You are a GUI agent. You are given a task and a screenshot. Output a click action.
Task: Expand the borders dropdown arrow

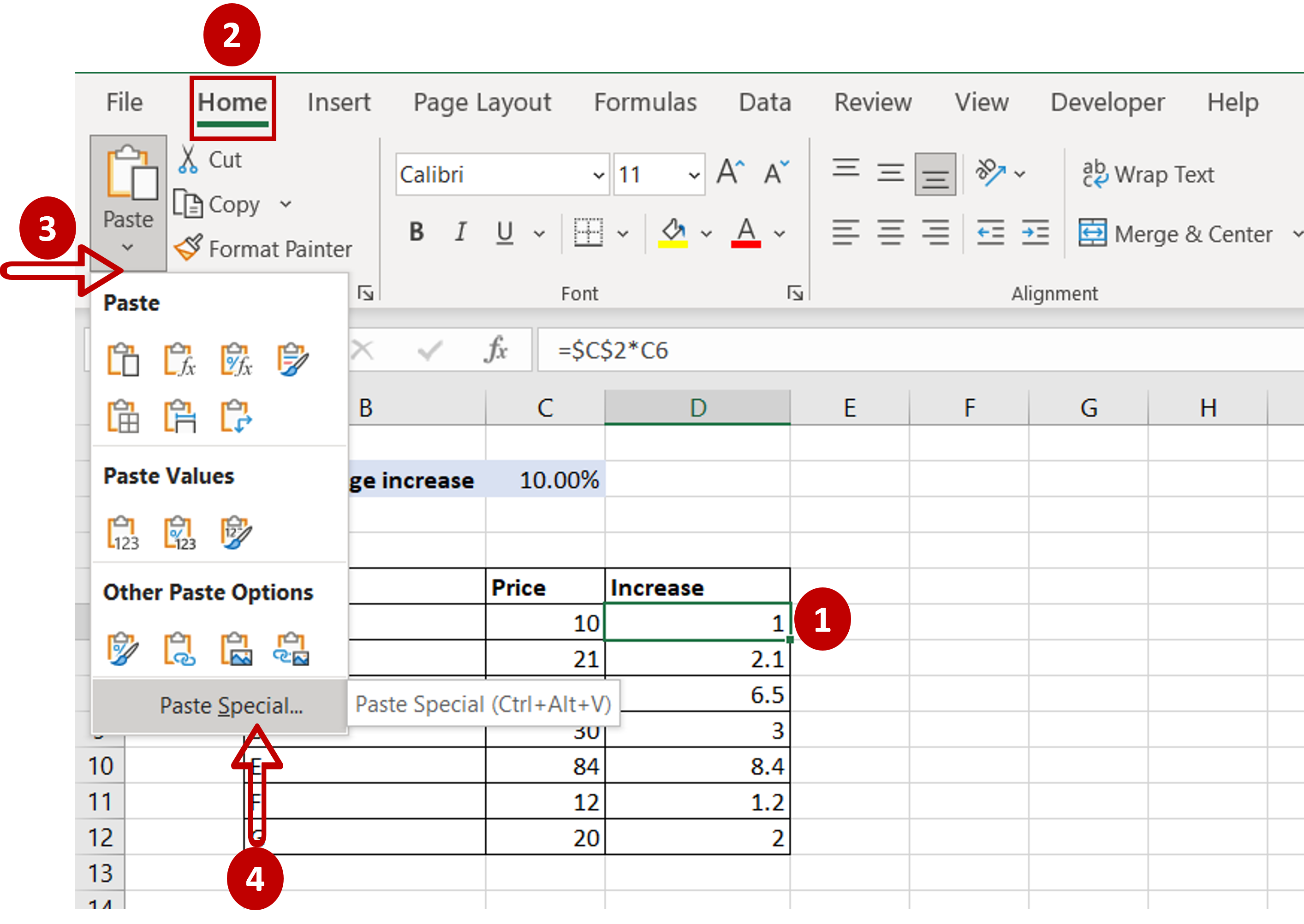click(623, 234)
